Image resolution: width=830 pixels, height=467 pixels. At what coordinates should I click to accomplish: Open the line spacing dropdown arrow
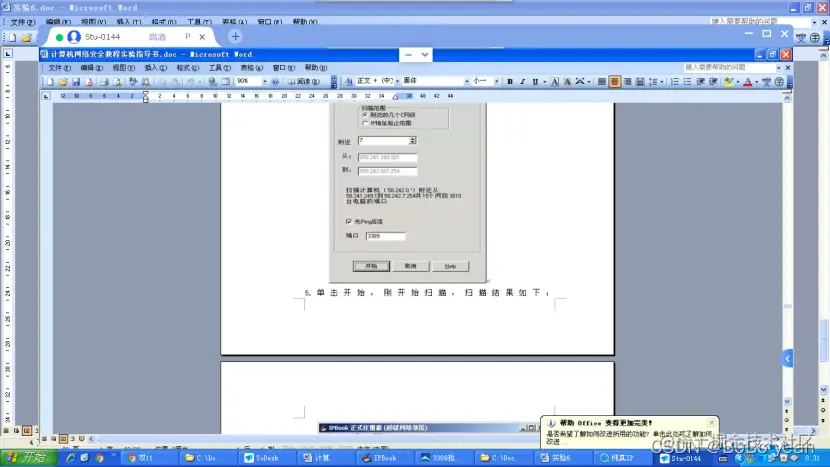pos(662,82)
